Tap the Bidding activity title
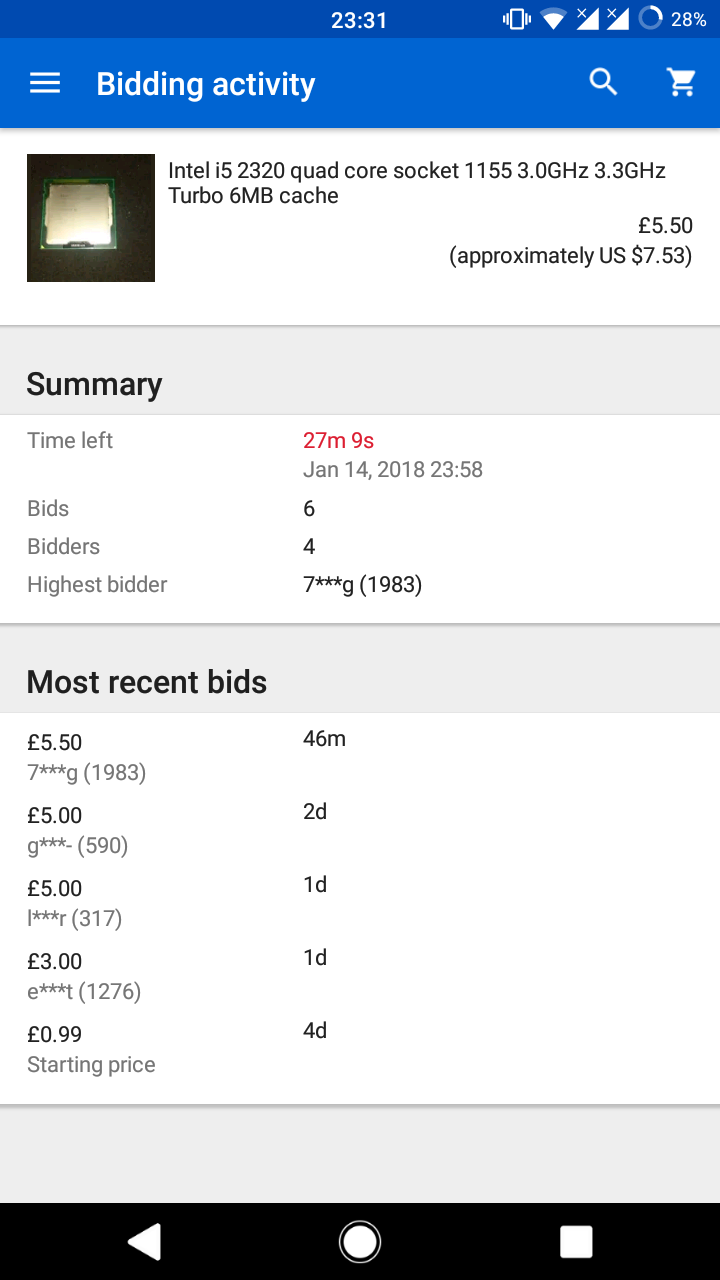The height and width of the screenshot is (1280, 720). 205,84
